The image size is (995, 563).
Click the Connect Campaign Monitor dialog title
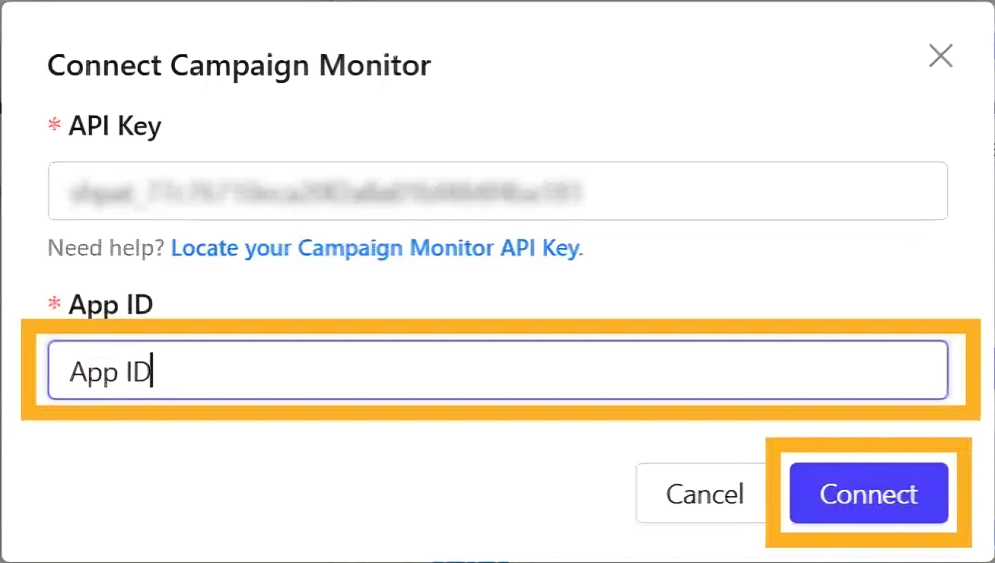[x=239, y=66]
